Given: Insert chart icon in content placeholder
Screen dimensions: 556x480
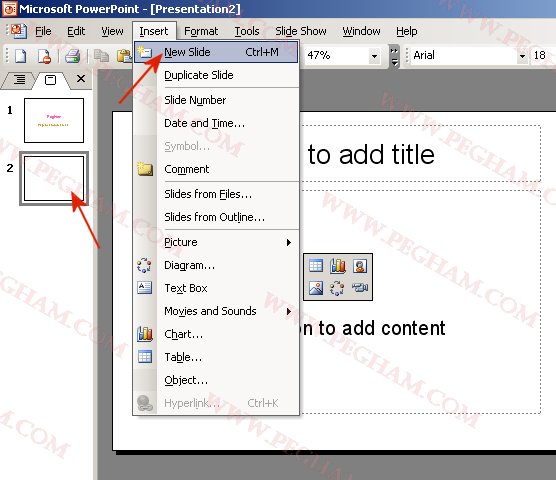Looking at the screenshot, I should 338,266.
